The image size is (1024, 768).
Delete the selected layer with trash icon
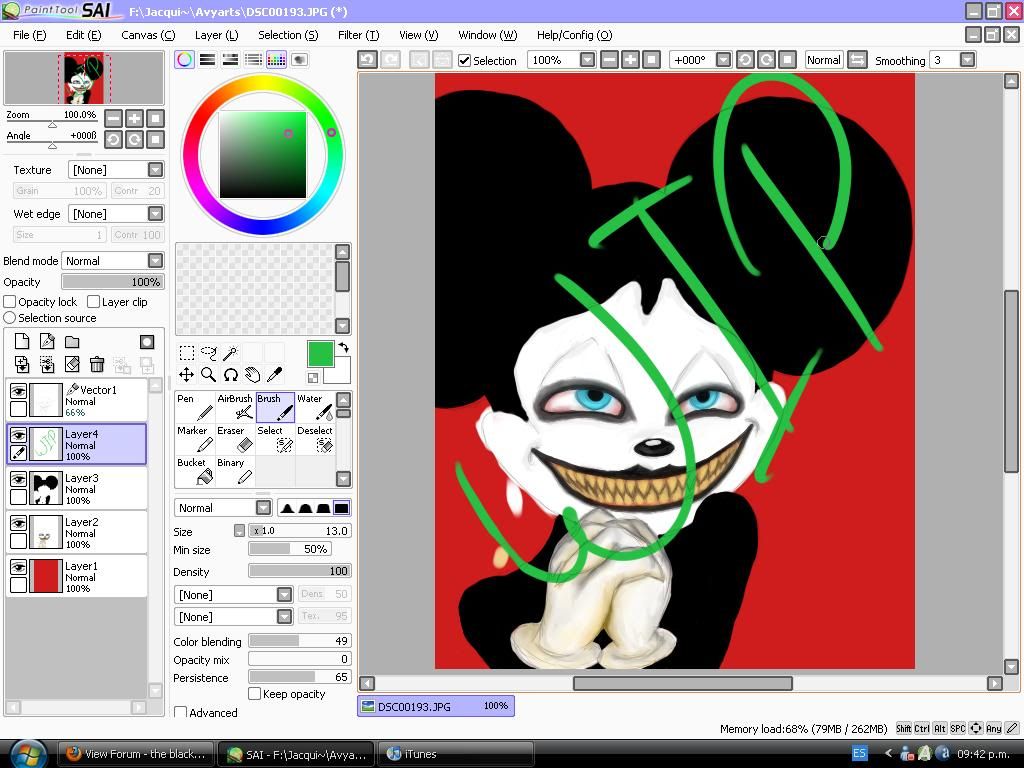tap(97, 364)
